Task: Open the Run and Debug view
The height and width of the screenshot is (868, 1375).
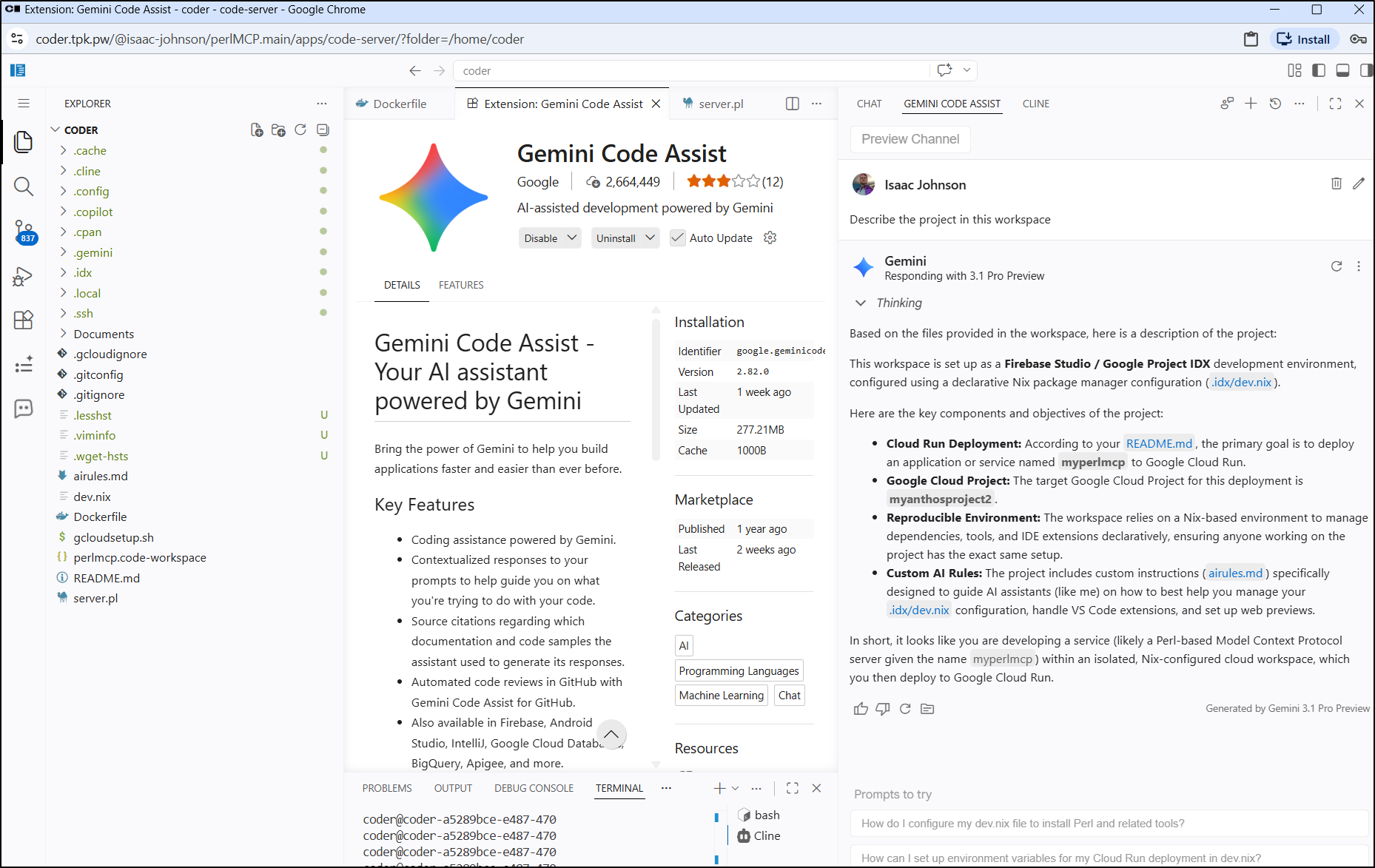Action: click(x=24, y=276)
